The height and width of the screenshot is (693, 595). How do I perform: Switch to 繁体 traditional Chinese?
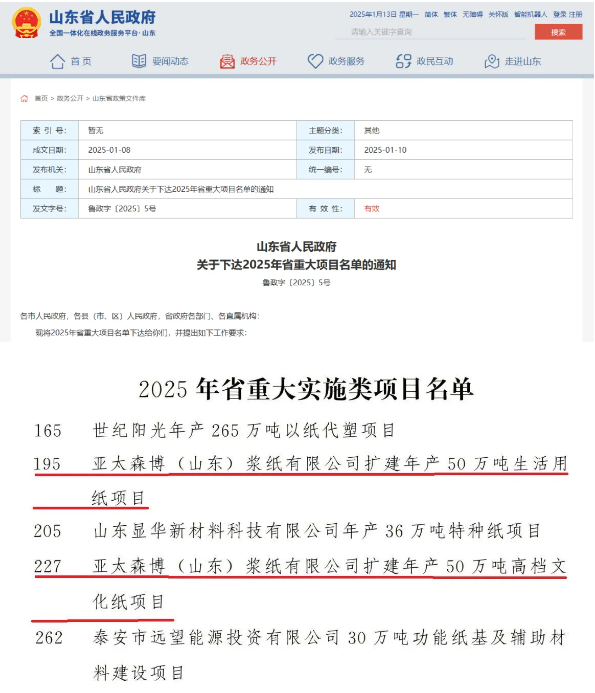tap(450, 14)
